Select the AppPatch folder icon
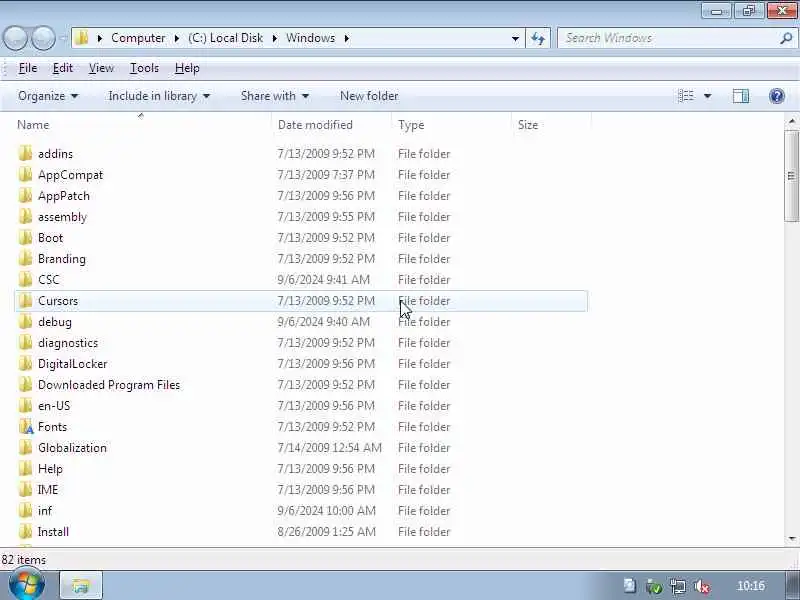This screenshot has height=600, width=800. tap(25, 195)
